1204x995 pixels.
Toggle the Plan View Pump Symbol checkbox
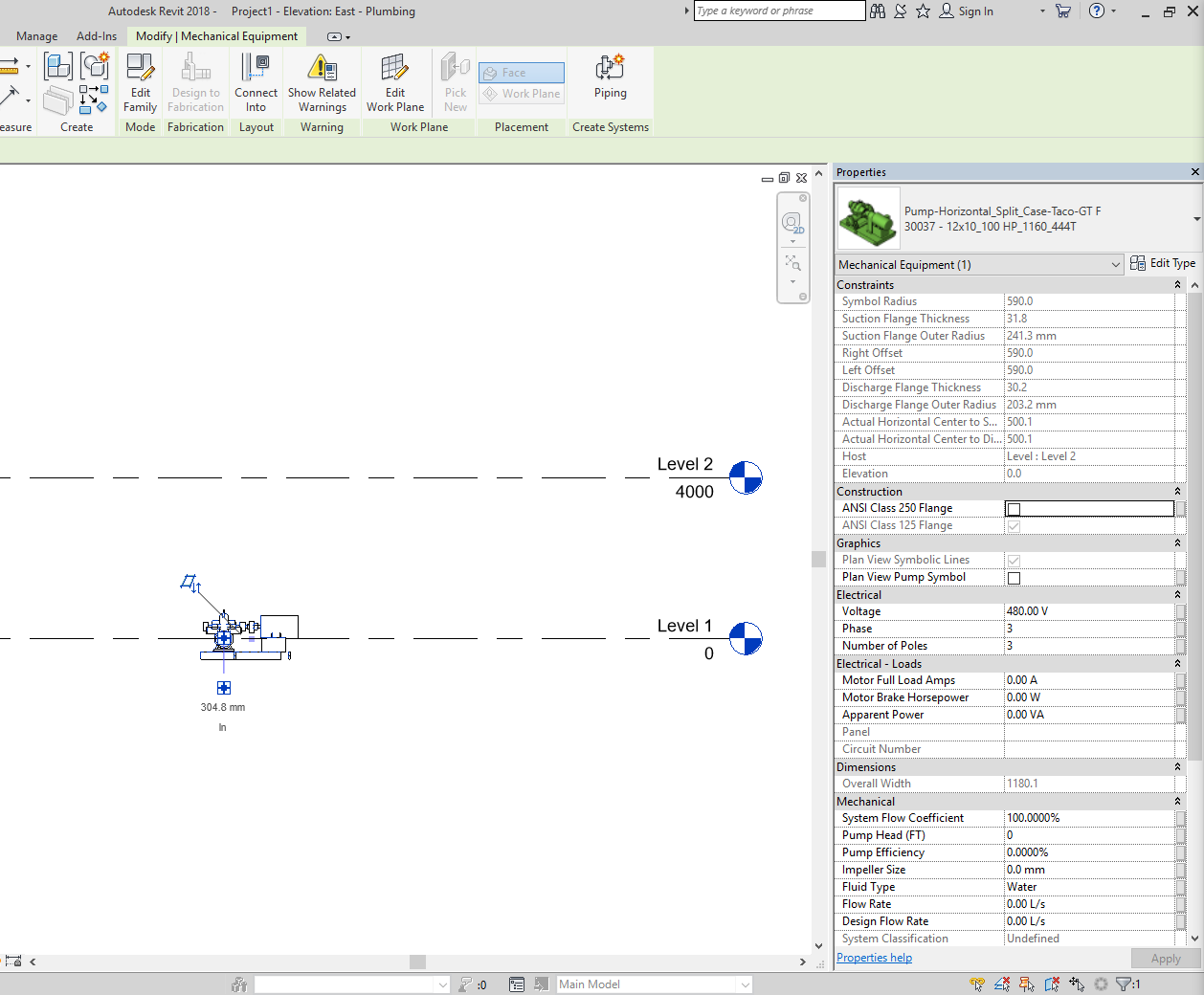click(1014, 578)
